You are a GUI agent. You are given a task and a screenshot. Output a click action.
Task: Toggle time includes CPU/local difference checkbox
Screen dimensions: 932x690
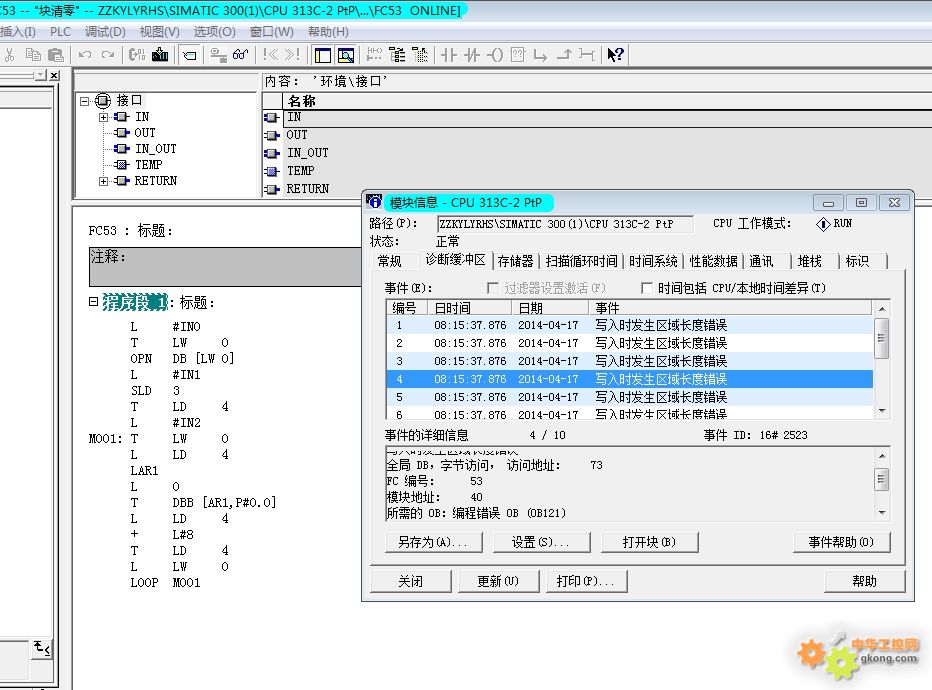(647, 288)
